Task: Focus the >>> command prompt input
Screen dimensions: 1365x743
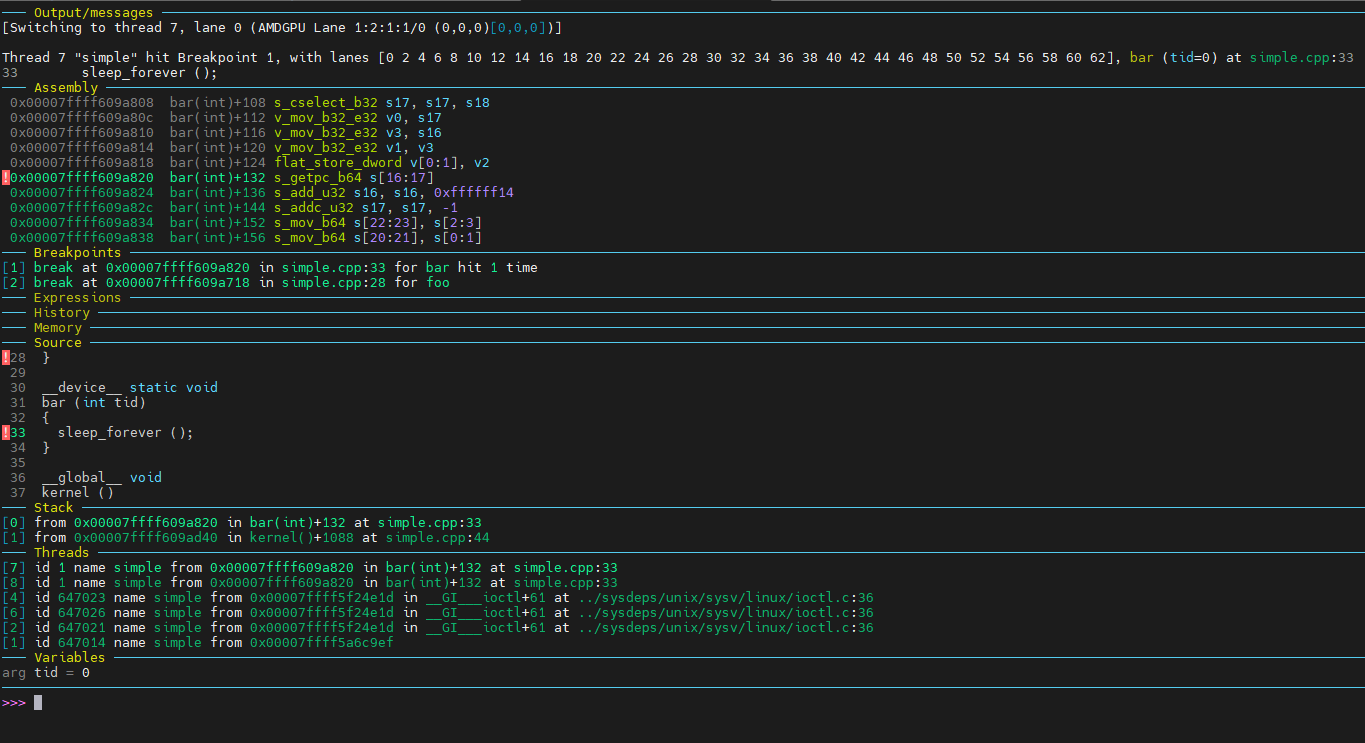Action: pyautogui.click(x=38, y=703)
